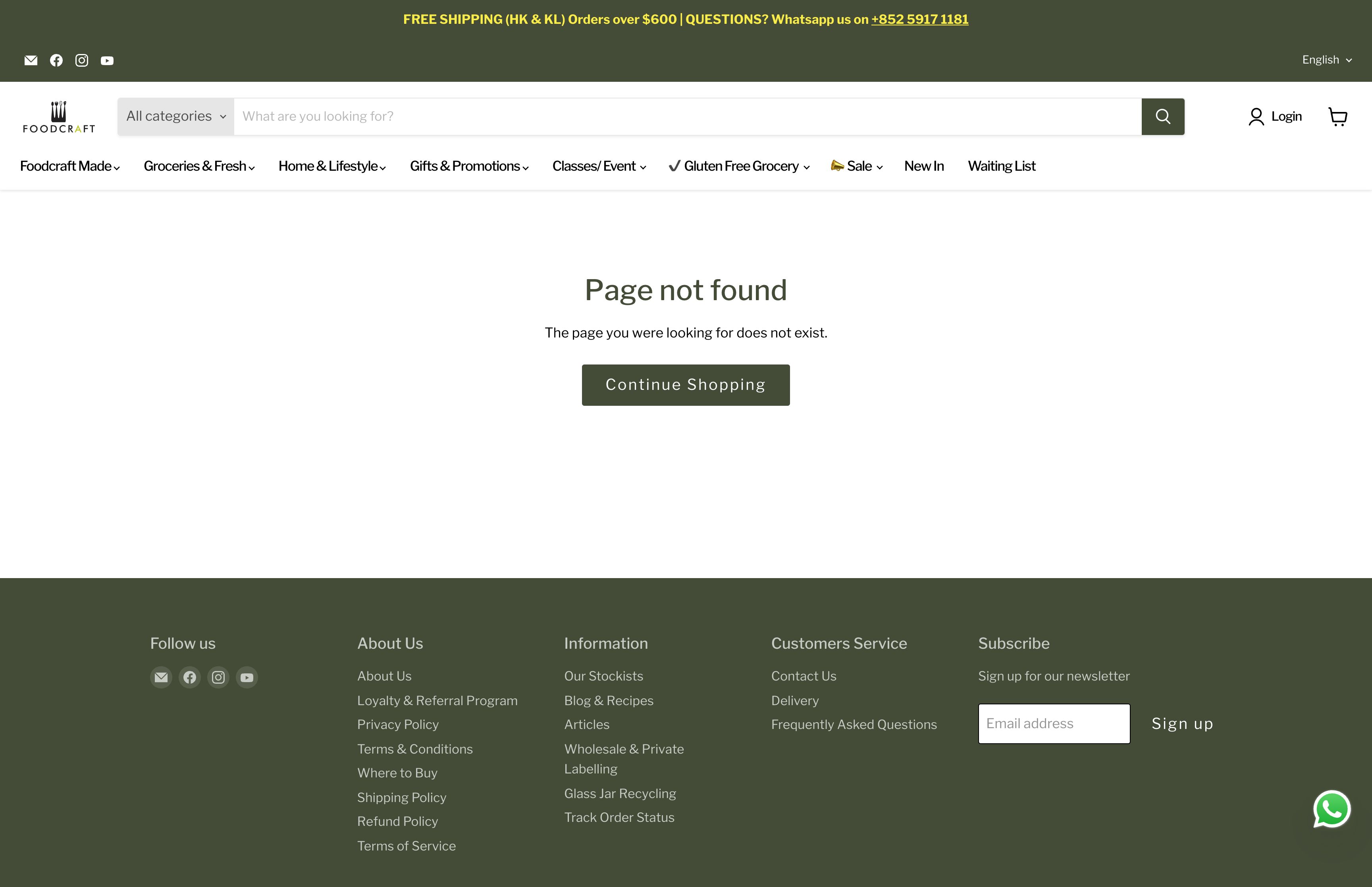This screenshot has width=1372, height=887.
Task: Expand the English language selector
Action: click(x=1326, y=60)
